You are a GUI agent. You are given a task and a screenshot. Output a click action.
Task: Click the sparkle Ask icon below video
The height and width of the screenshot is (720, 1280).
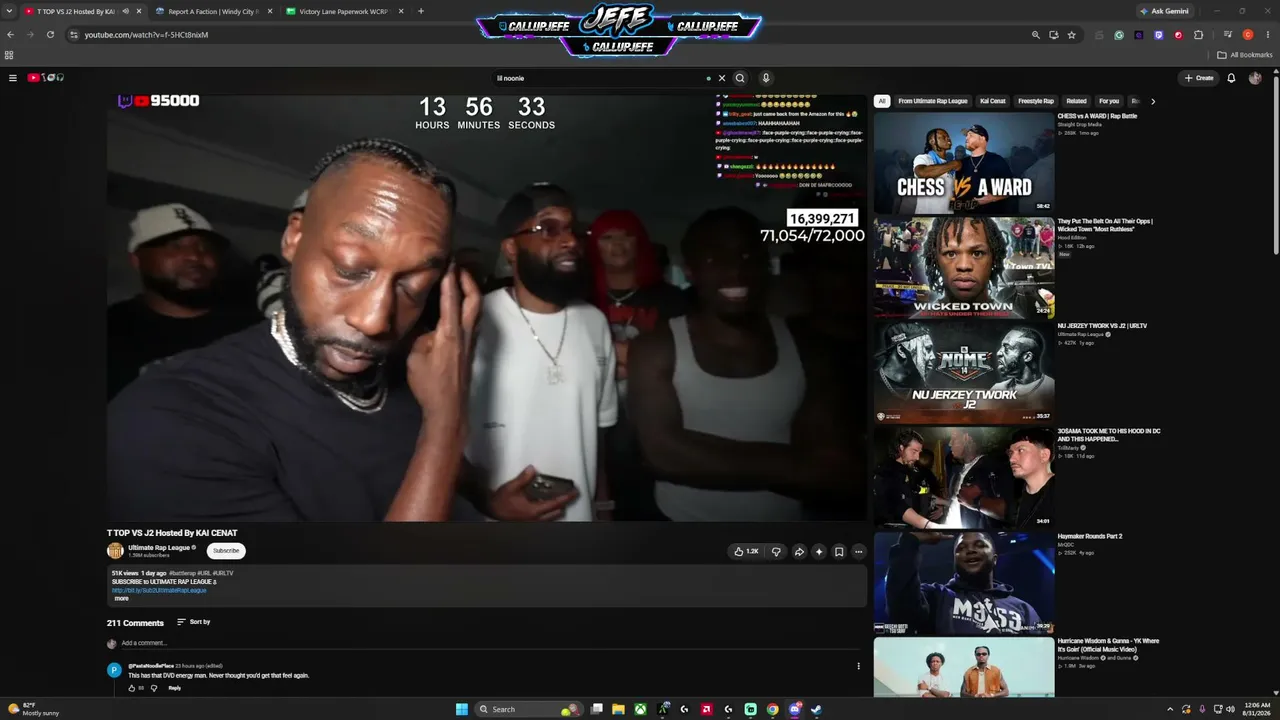819,551
